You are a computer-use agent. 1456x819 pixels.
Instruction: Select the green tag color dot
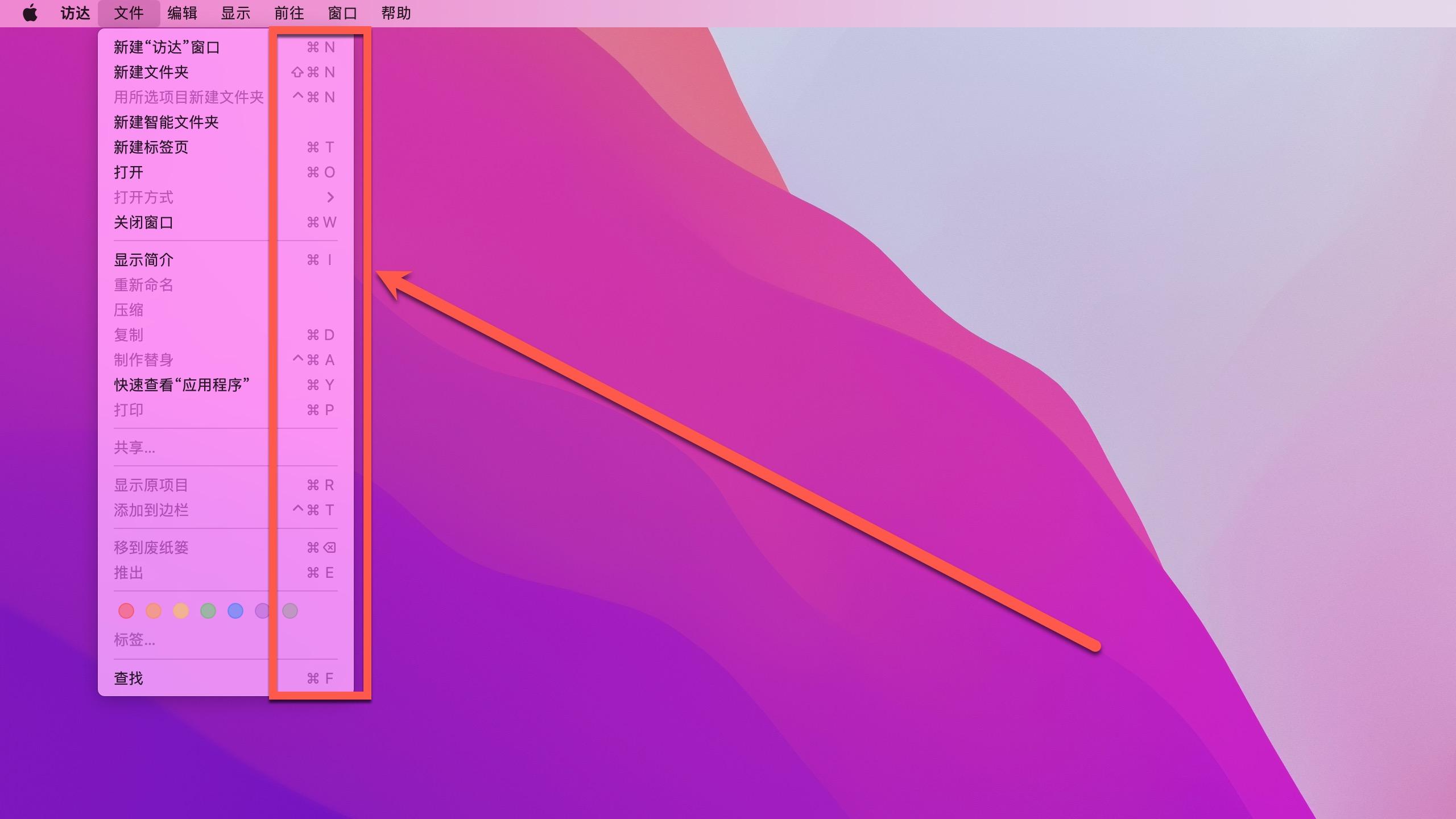click(x=208, y=611)
